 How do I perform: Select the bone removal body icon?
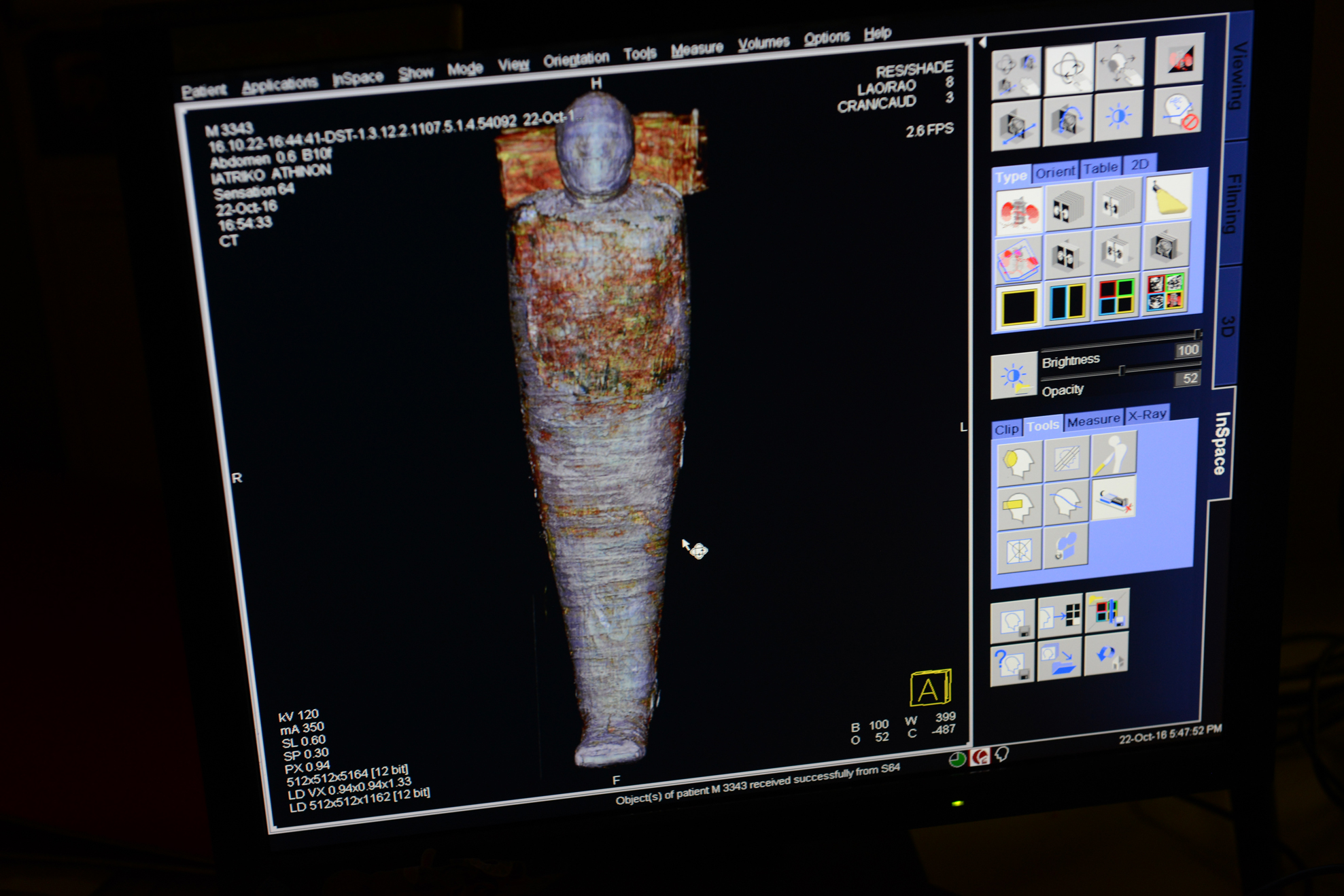pyautogui.click(x=1114, y=453)
